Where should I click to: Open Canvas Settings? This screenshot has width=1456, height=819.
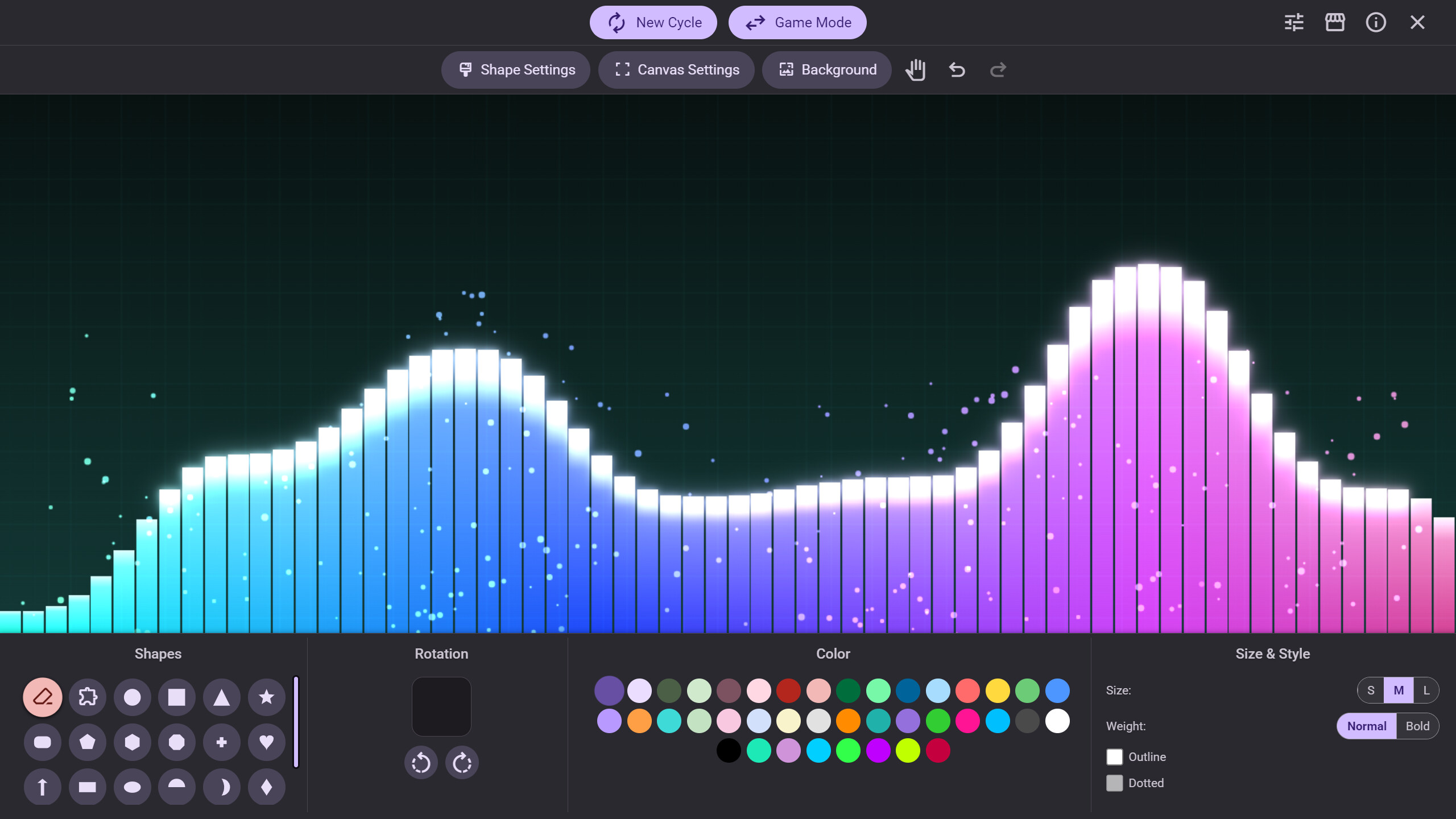(676, 69)
